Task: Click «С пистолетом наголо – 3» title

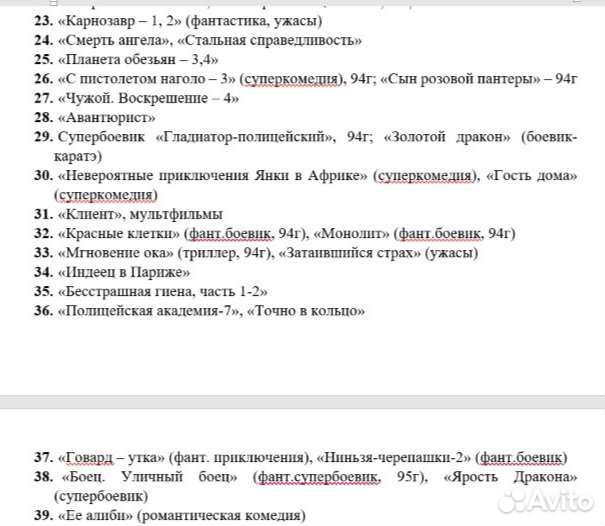Action: tap(147, 79)
